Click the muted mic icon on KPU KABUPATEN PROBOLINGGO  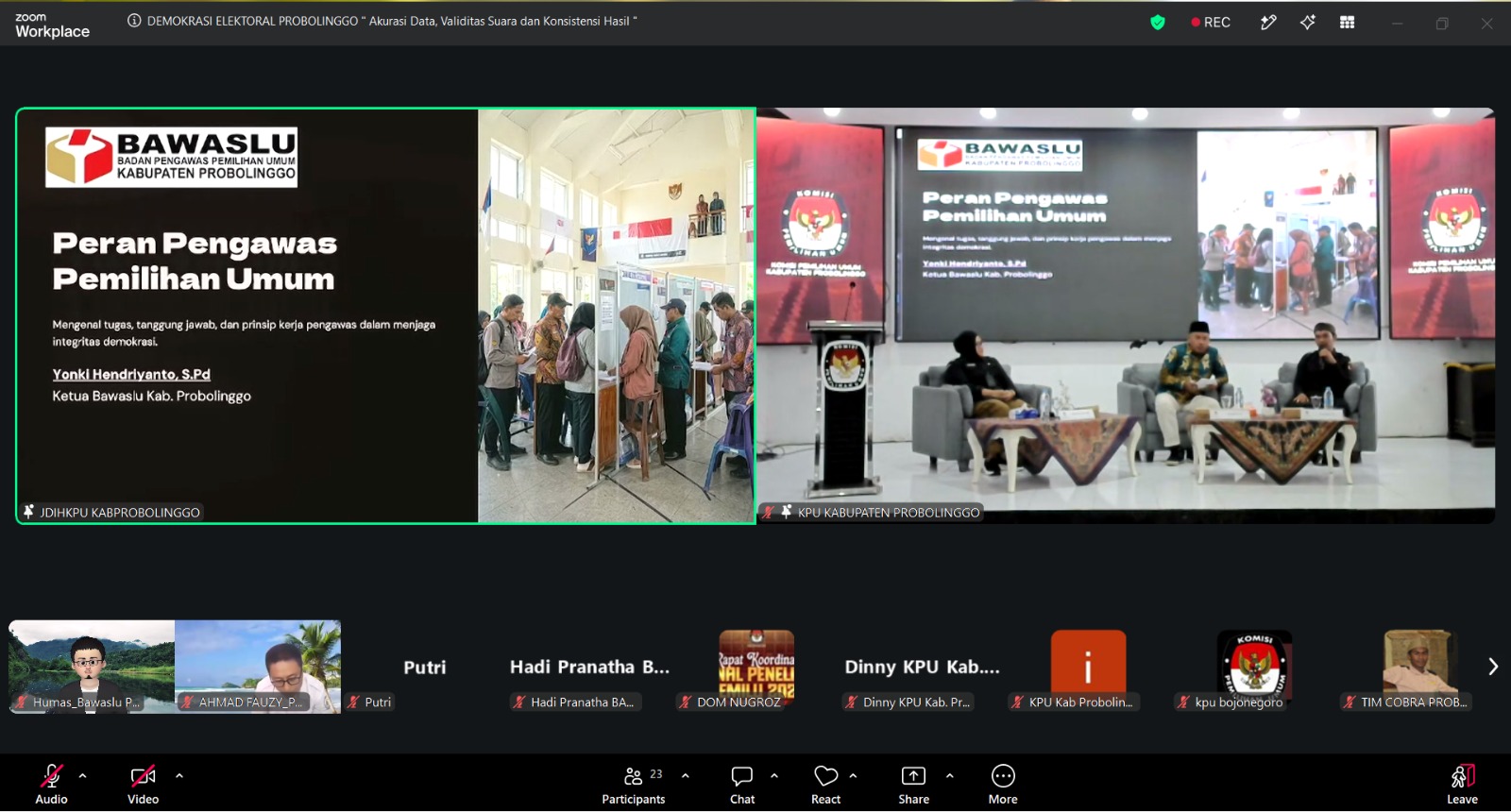coord(769,512)
